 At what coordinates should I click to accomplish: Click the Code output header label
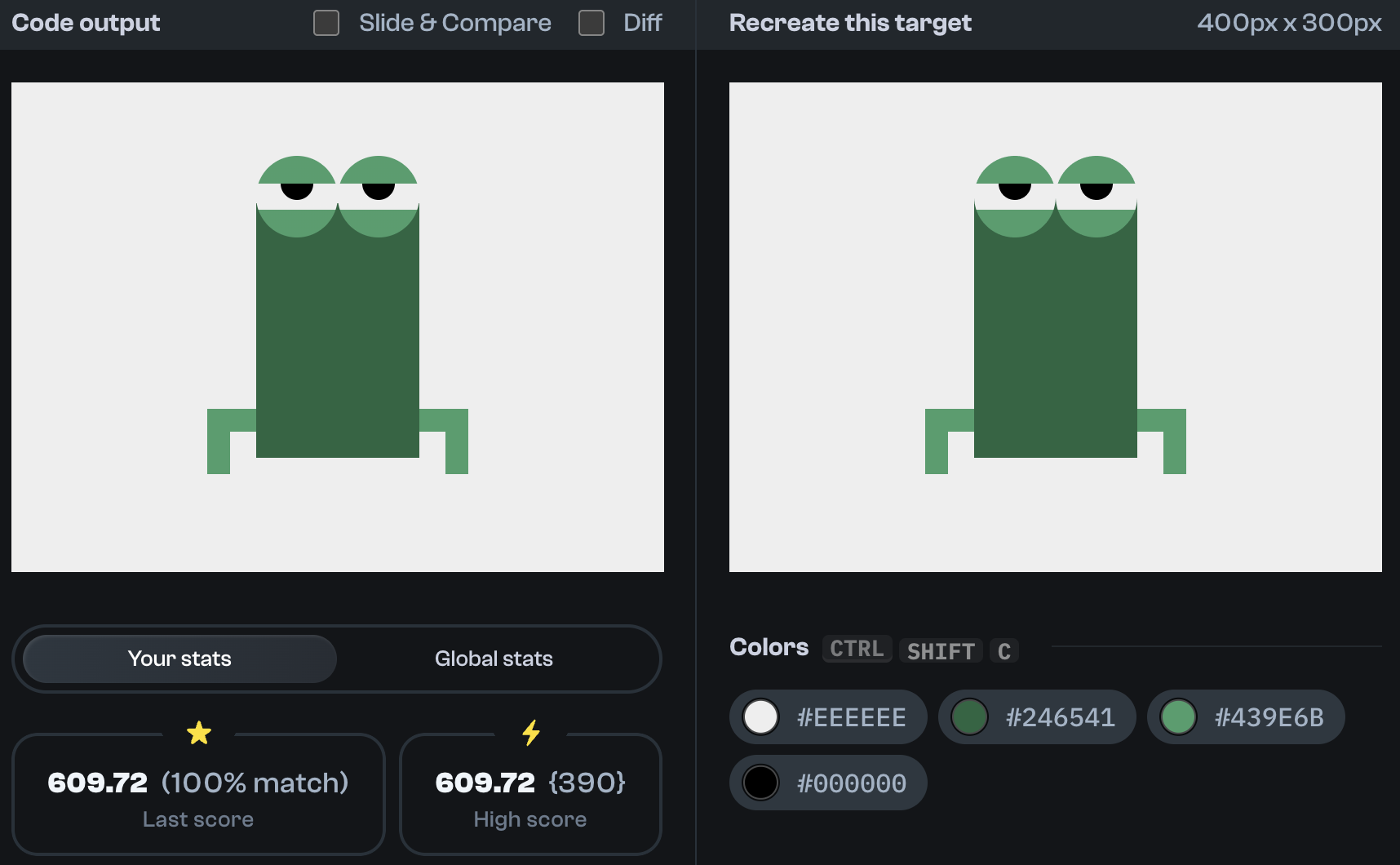click(x=85, y=23)
